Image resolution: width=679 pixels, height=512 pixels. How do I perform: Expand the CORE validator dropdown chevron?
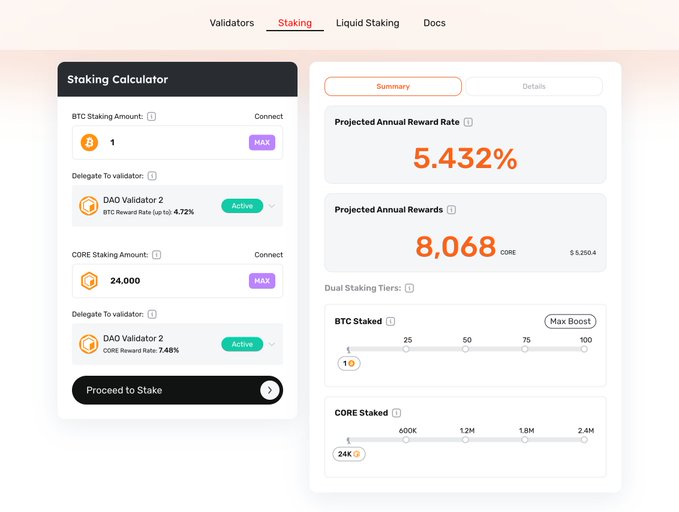[x=272, y=344]
